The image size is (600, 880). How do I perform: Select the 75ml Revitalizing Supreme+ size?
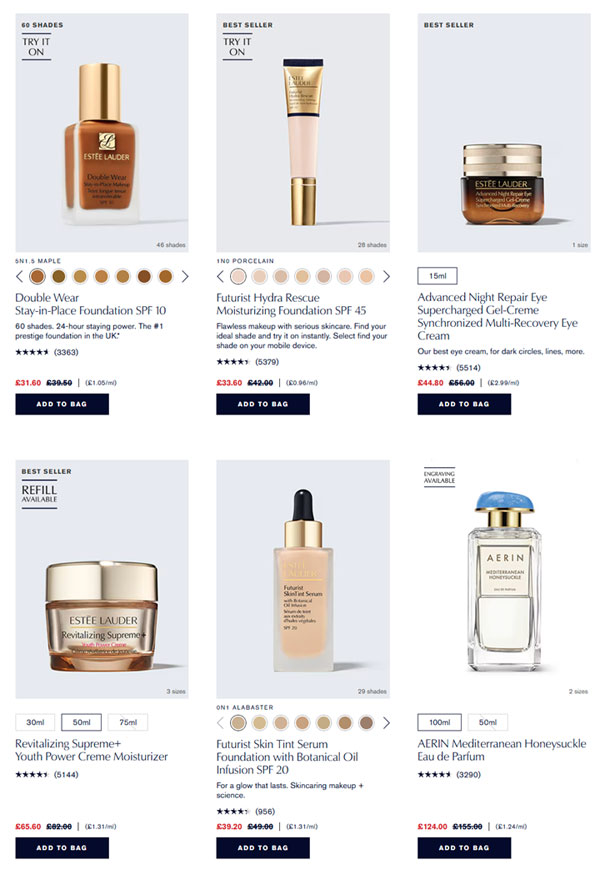[128, 722]
